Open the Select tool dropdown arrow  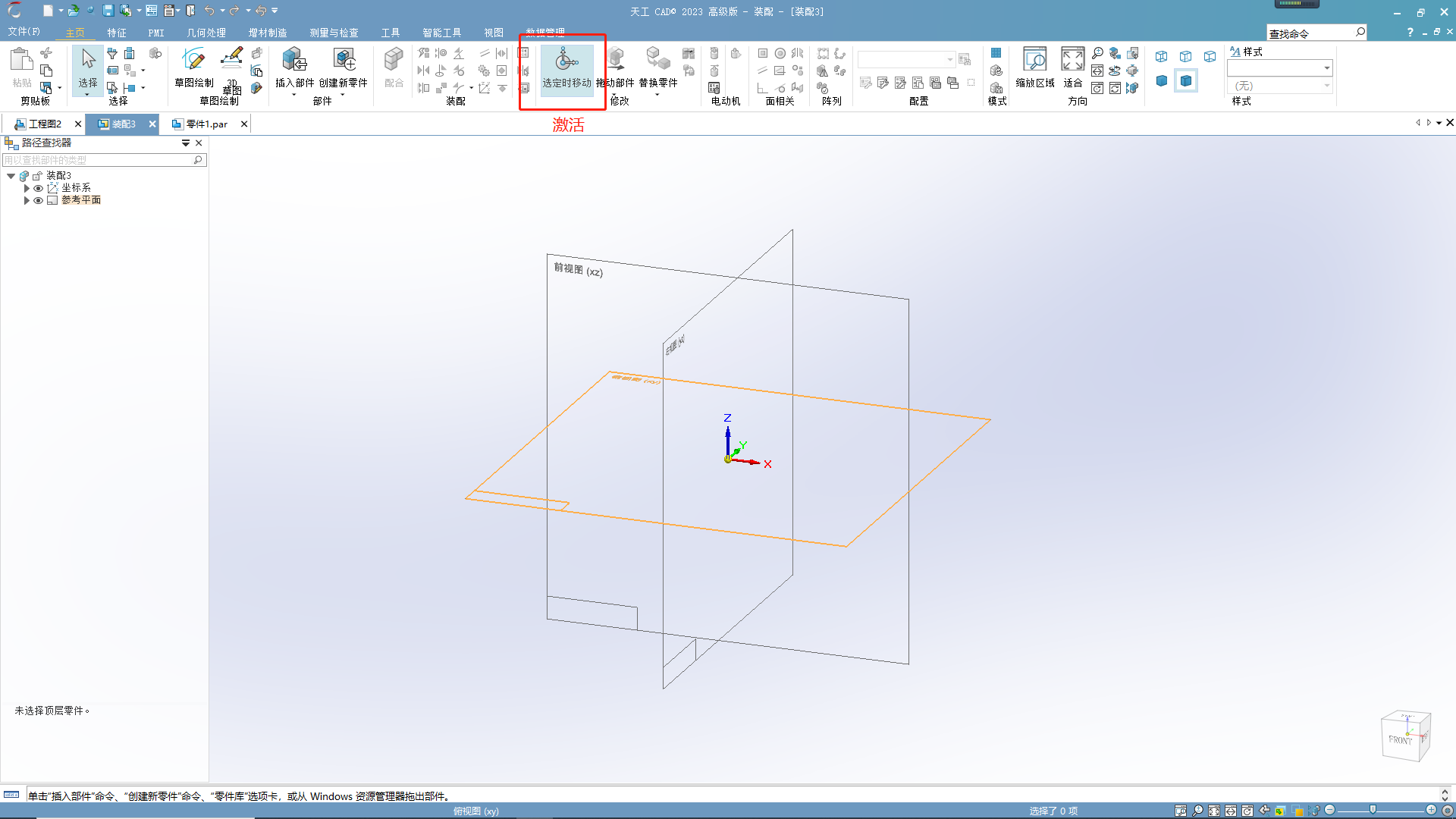coord(88,94)
